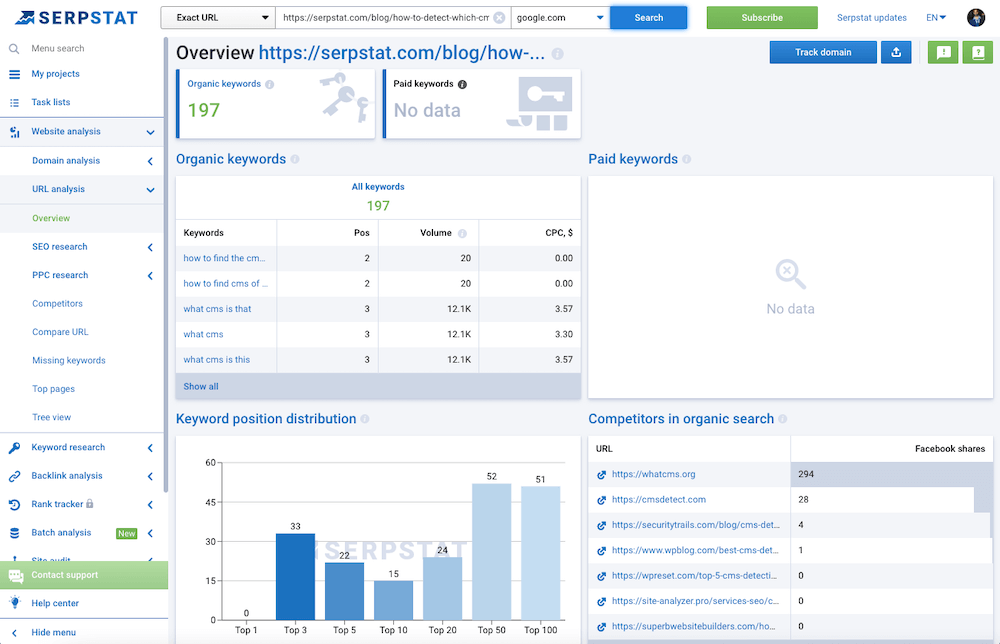Click the Website analysis icon

pos(14,132)
